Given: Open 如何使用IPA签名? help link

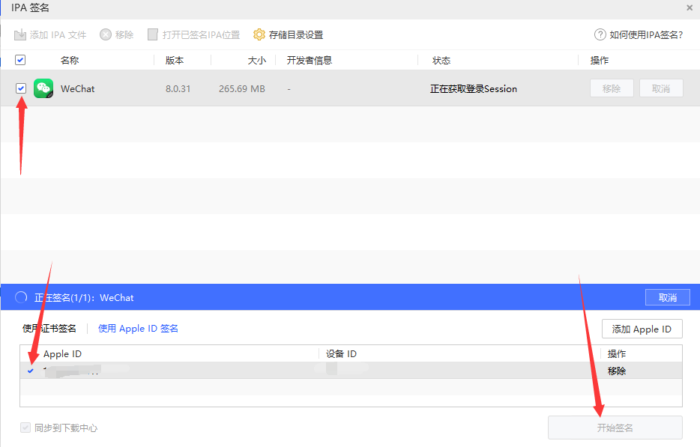Looking at the screenshot, I should click(x=646, y=35).
